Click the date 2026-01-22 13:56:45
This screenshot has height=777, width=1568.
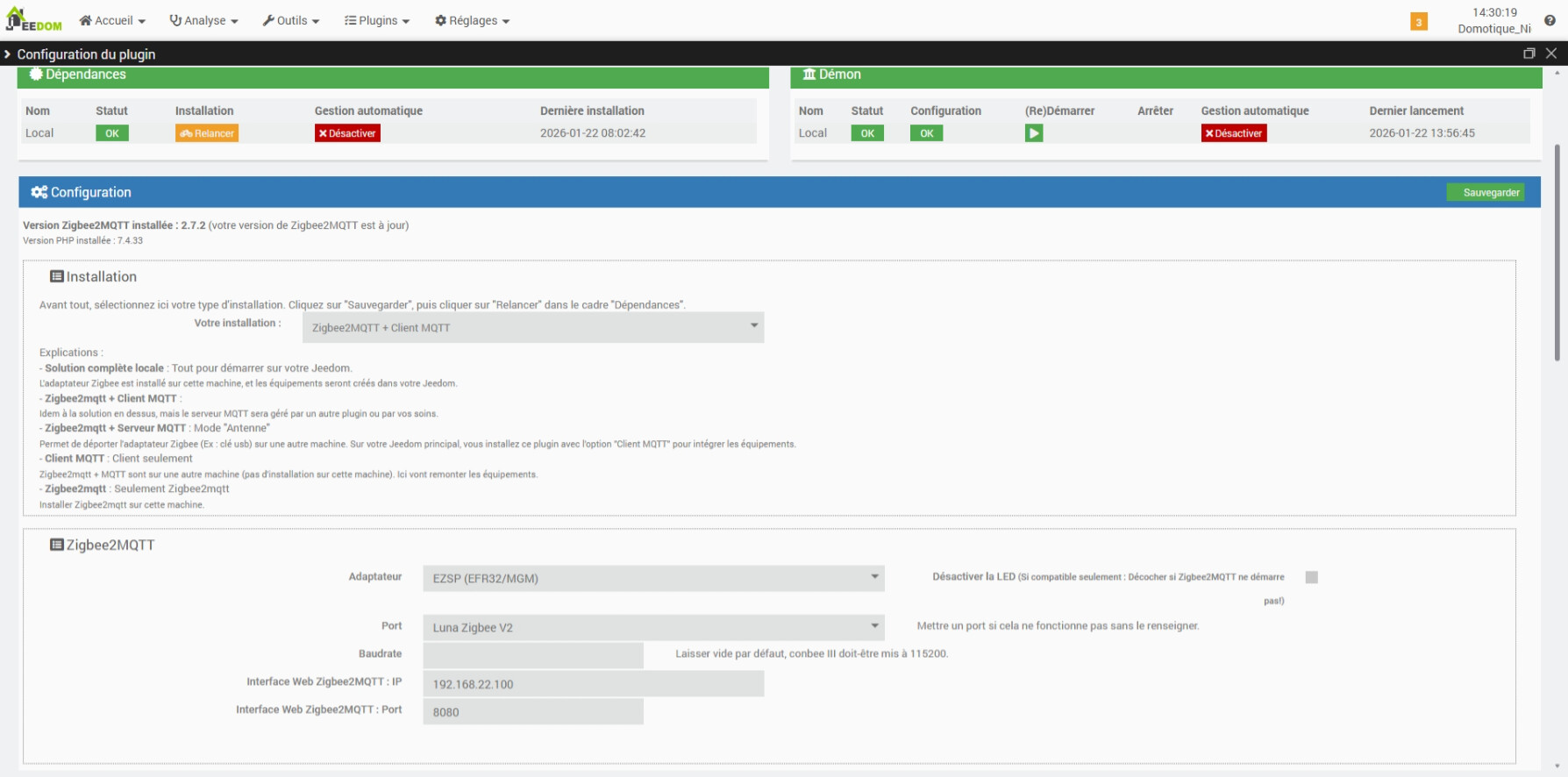(1422, 133)
